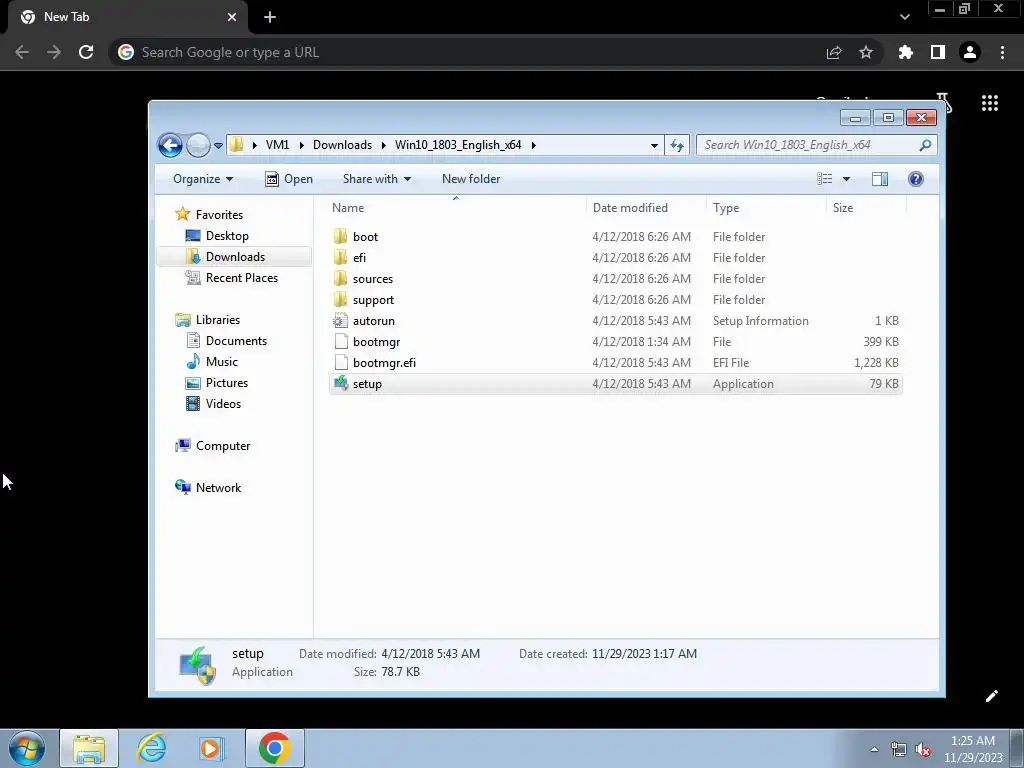Screen dimensions: 1024x768
Task: Bookmark this tab with star icon
Action: (x=865, y=52)
